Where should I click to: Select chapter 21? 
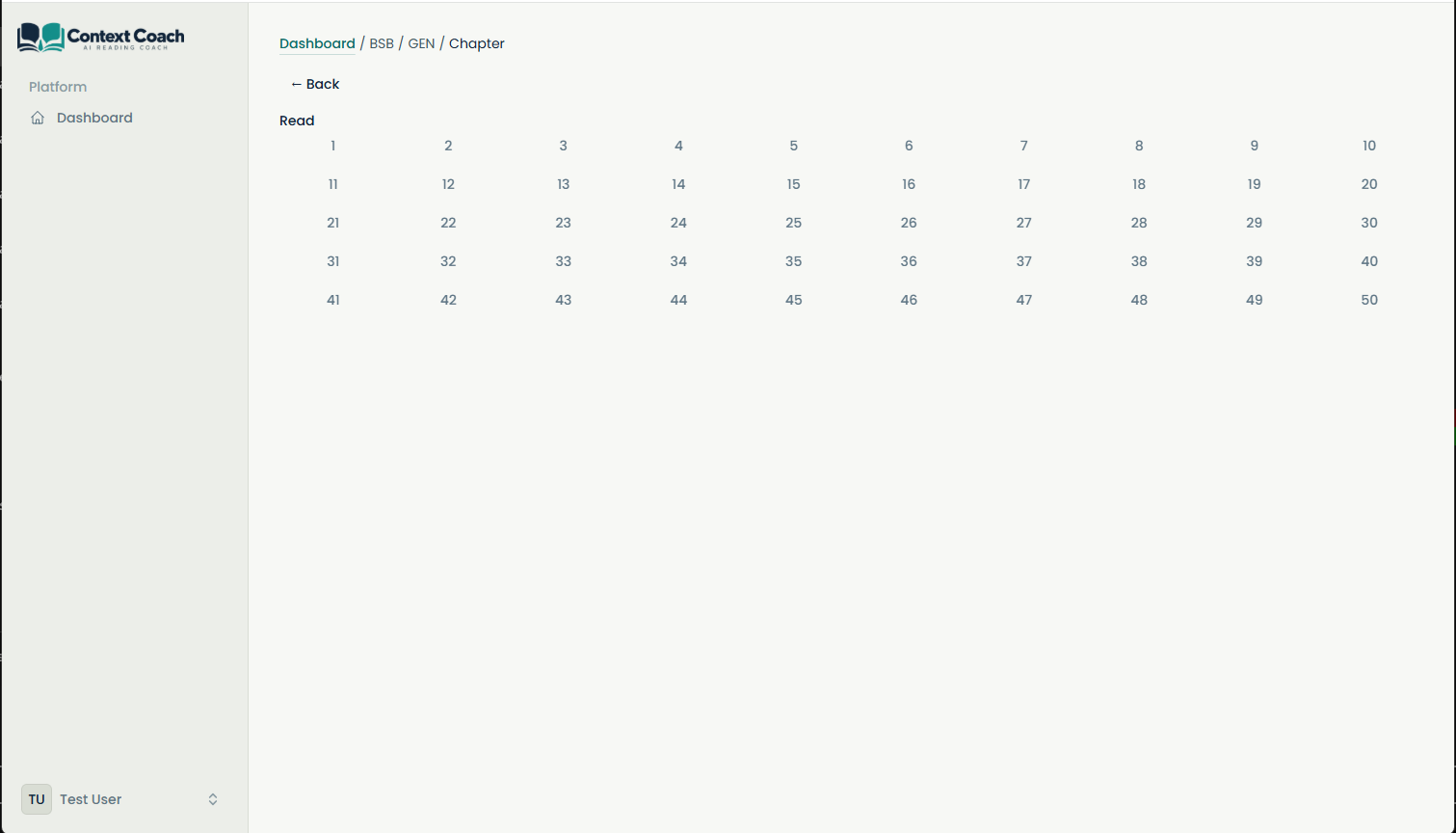tap(333, 223)
